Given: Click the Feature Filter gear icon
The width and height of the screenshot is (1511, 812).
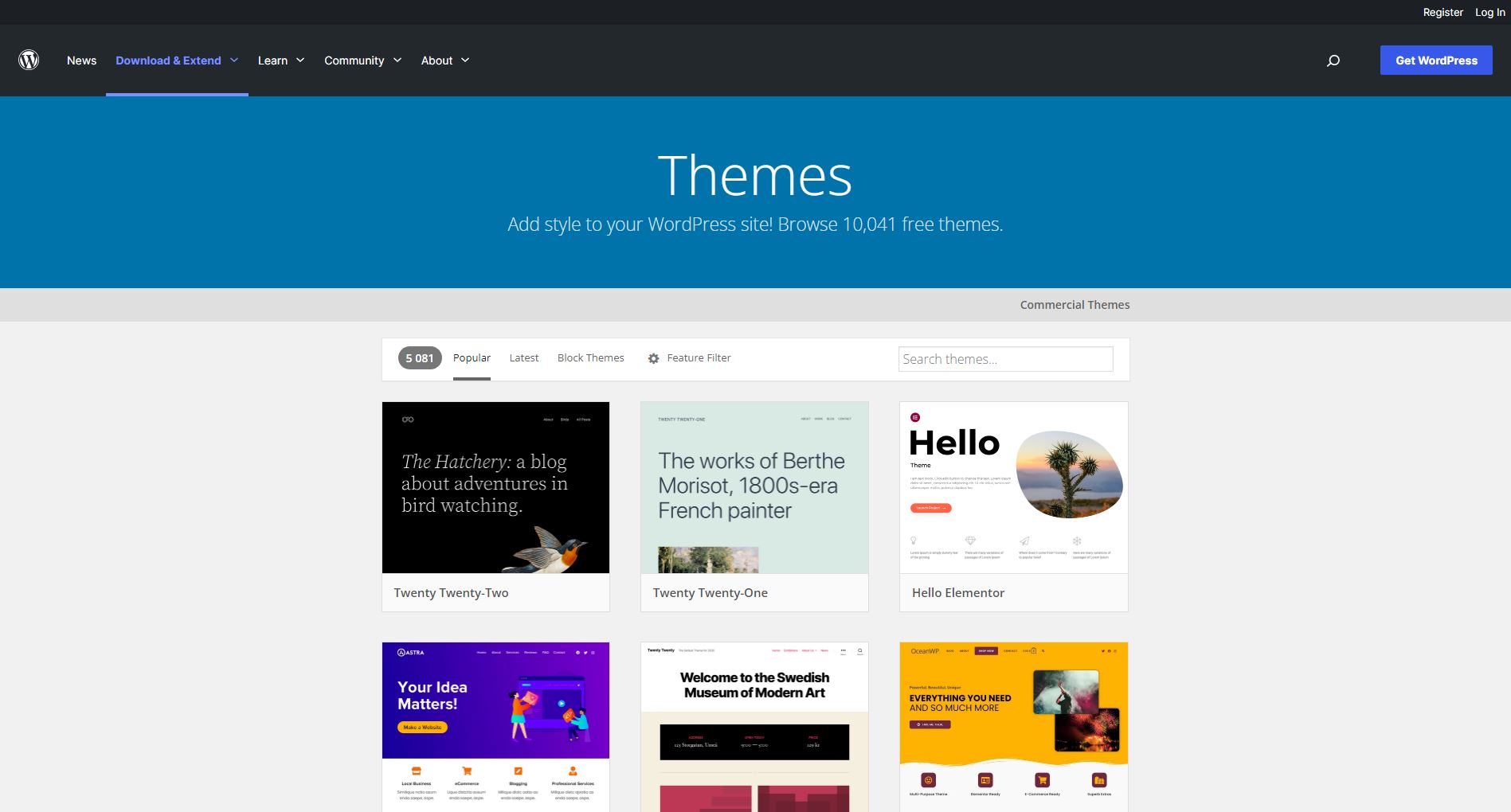Looking at the screenshot, I should [x=653, y=358].
